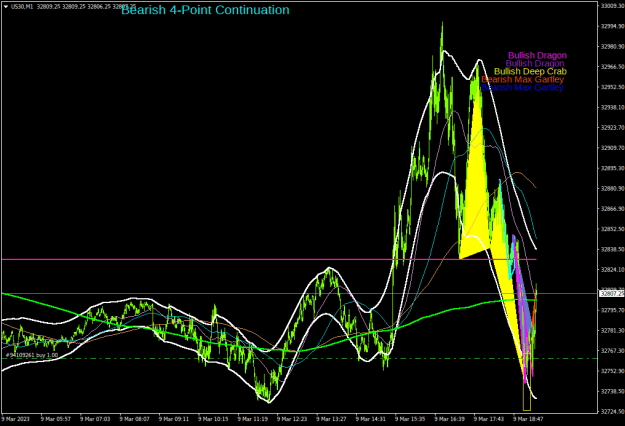Click the one-click trading arrow beside US30,M1
The width and height of the screenshot is (625, 426).
click(x=6, y=6)
